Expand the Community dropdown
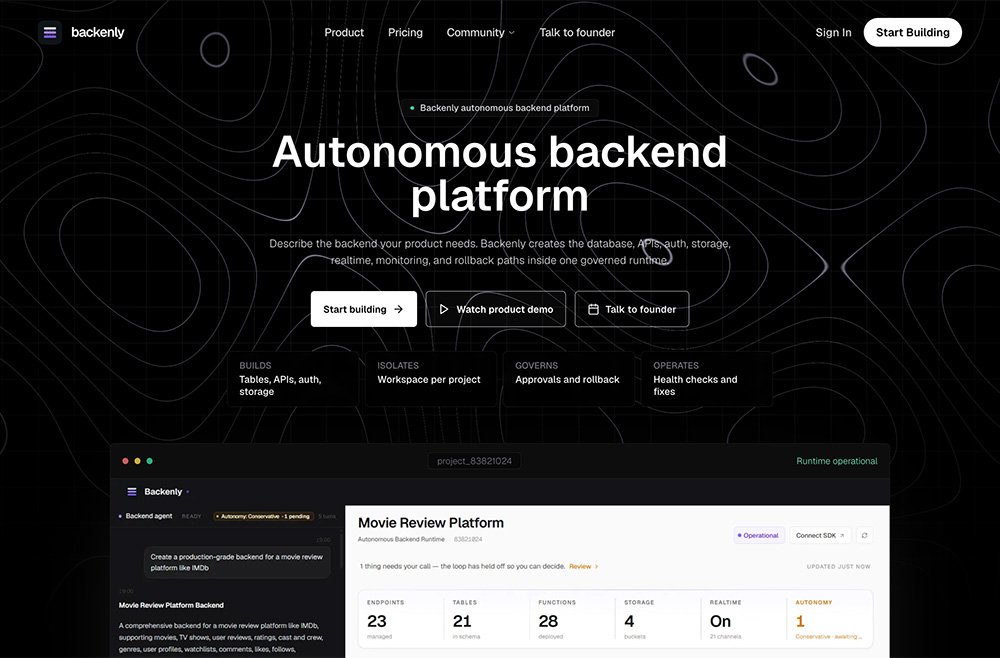The image size is (1000, 658). click(480, 33)
